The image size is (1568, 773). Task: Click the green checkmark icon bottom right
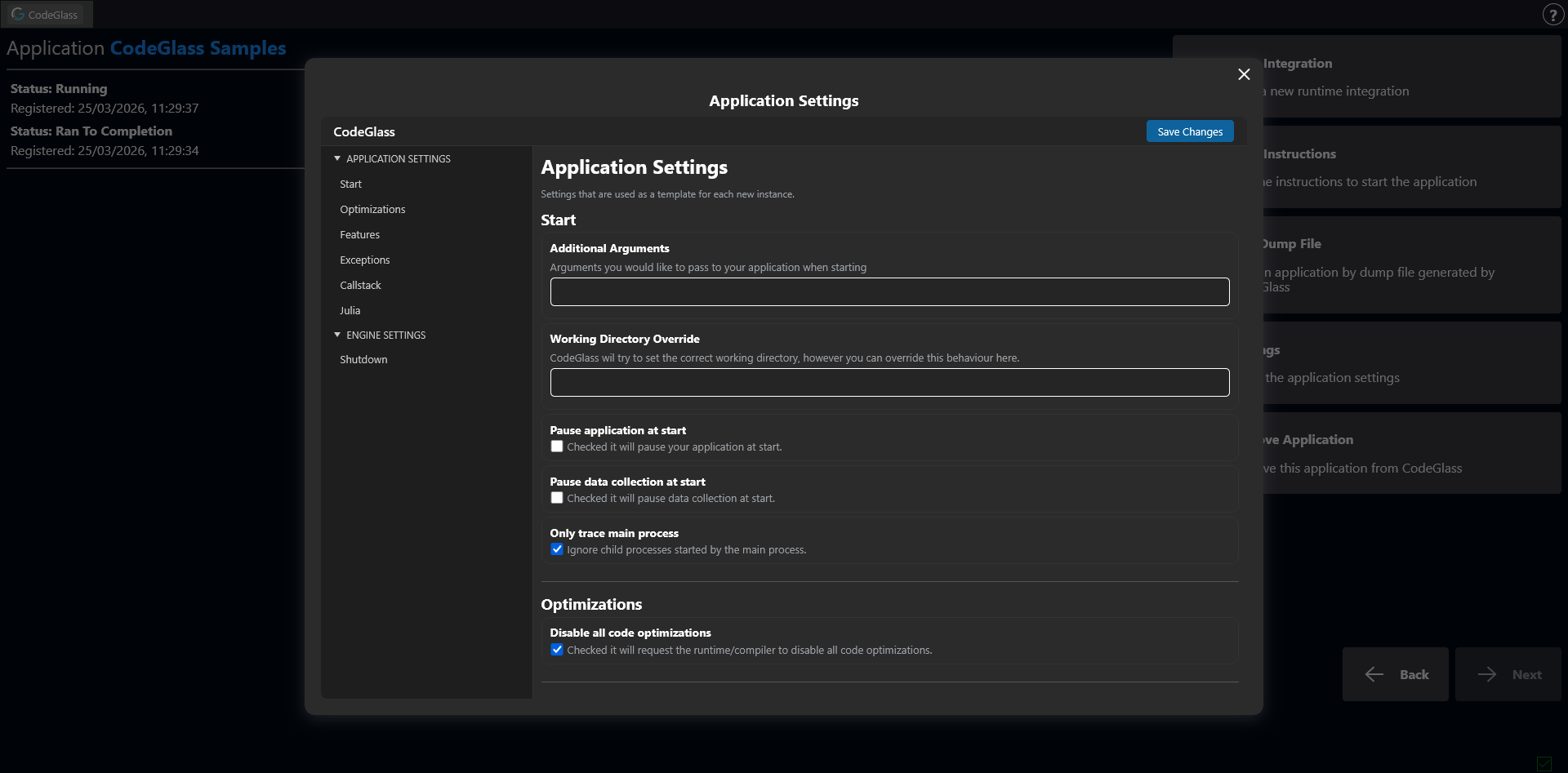pyautogui.click(x=1546, y=764)
